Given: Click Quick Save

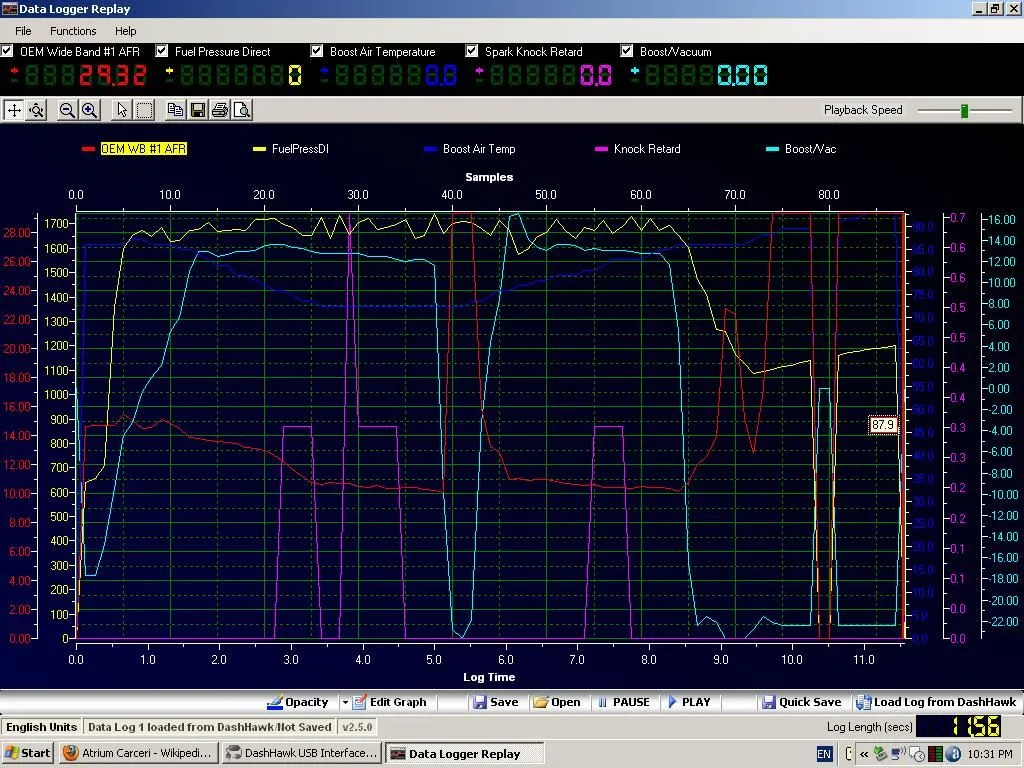Looking at the screenshot, I should click(801, 702).
